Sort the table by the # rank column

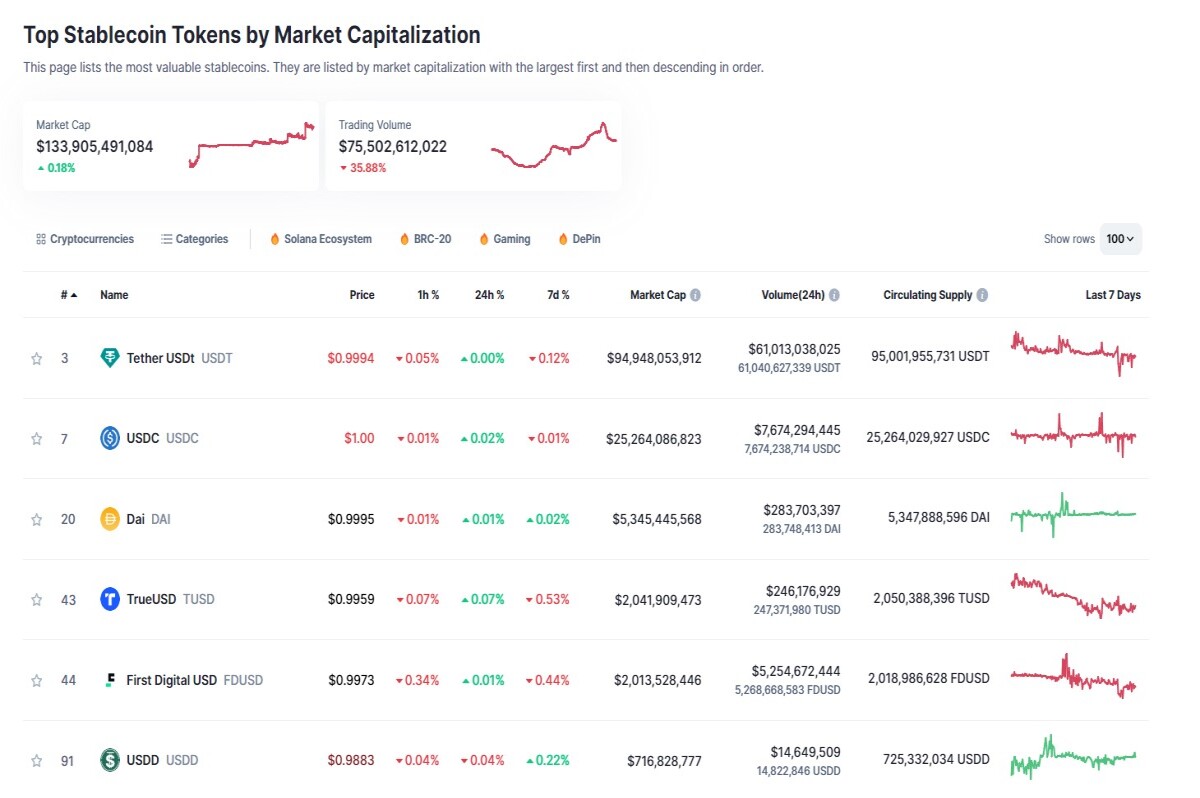point(69,295)
